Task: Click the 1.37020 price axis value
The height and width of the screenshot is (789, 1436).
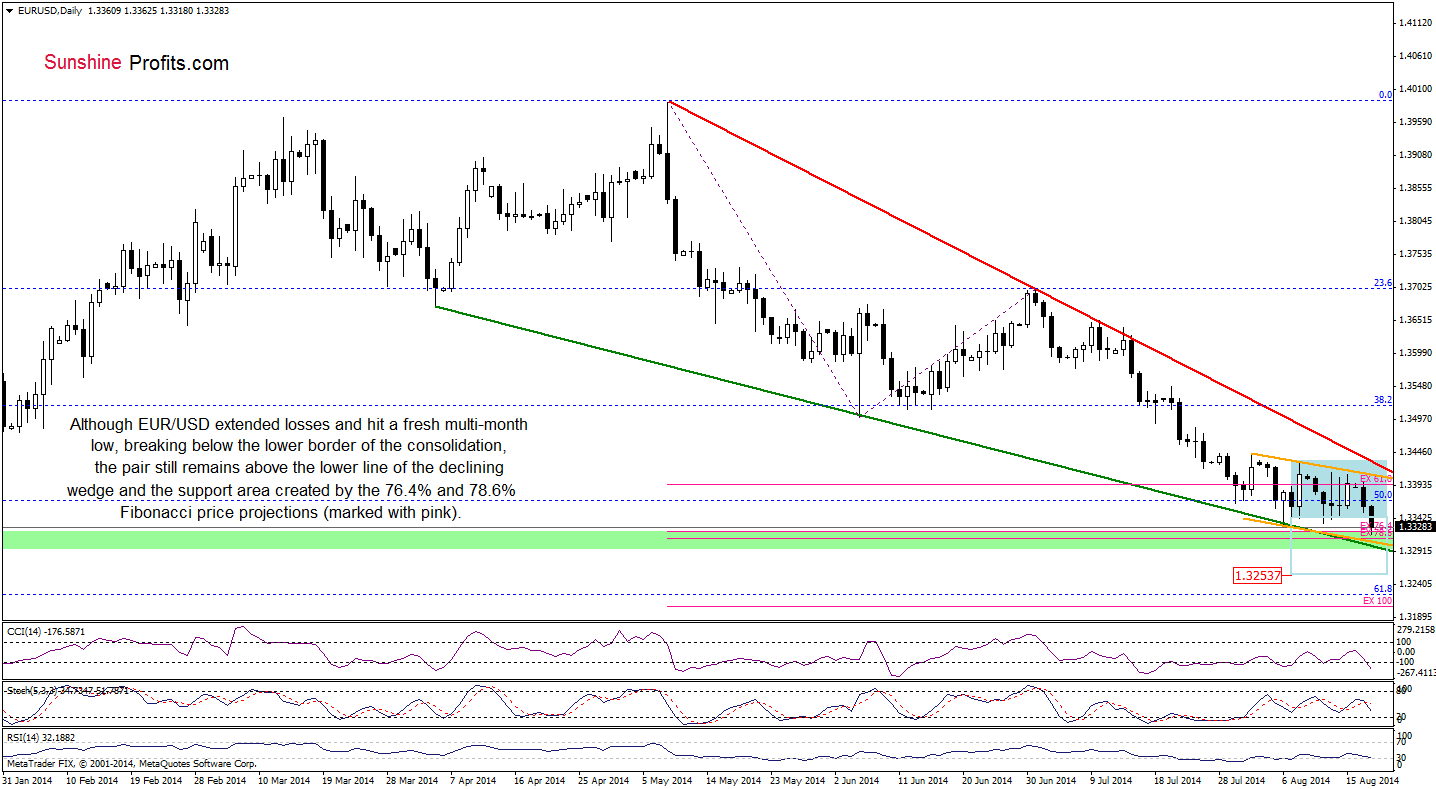Action: point(1416,287)
